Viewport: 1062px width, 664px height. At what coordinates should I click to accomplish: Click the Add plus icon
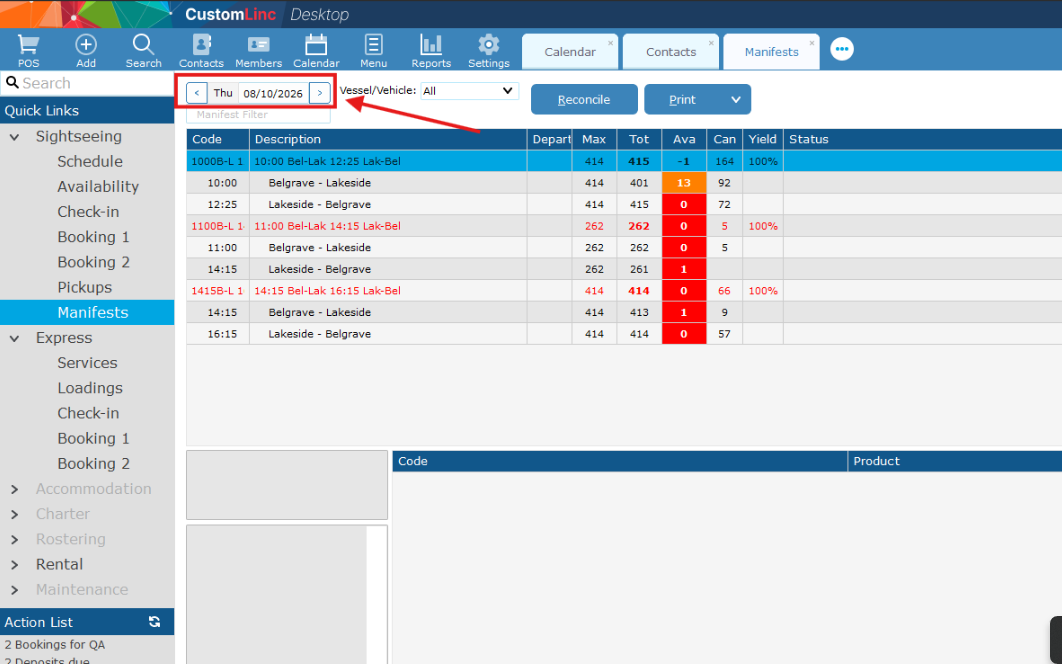[x=86, y=51]
